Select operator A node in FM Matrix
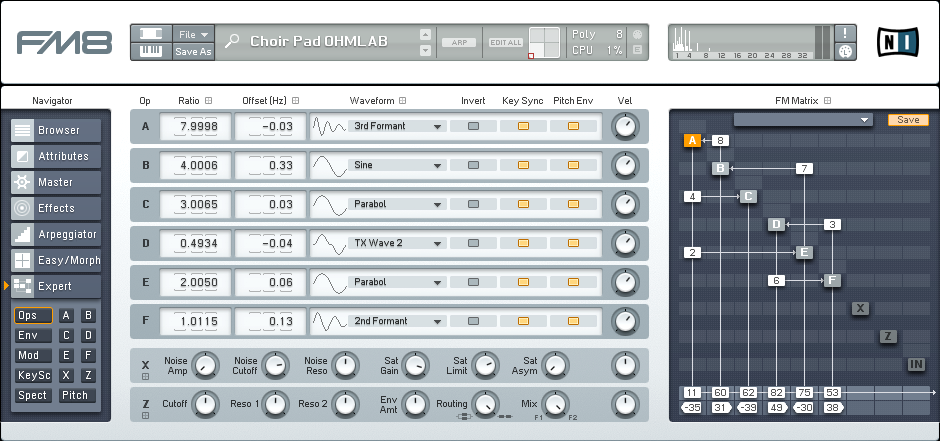Viewport: 940px width, 441px height. [692, 141]
